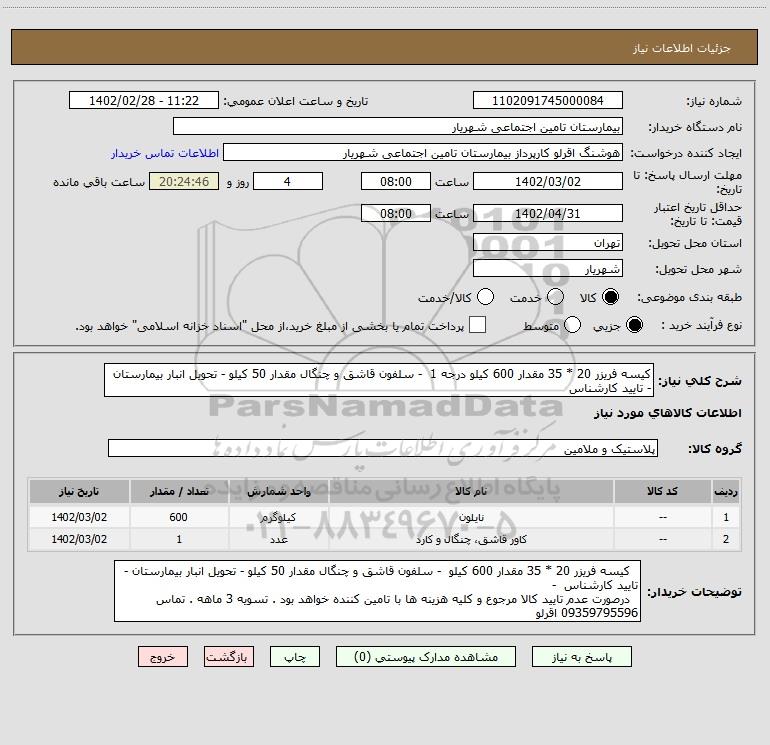Image resolution: width=770 pixels, height=745 pixels.
Task: Open اطلاعات تماس خریدار link
Action: tap(165, 153)
